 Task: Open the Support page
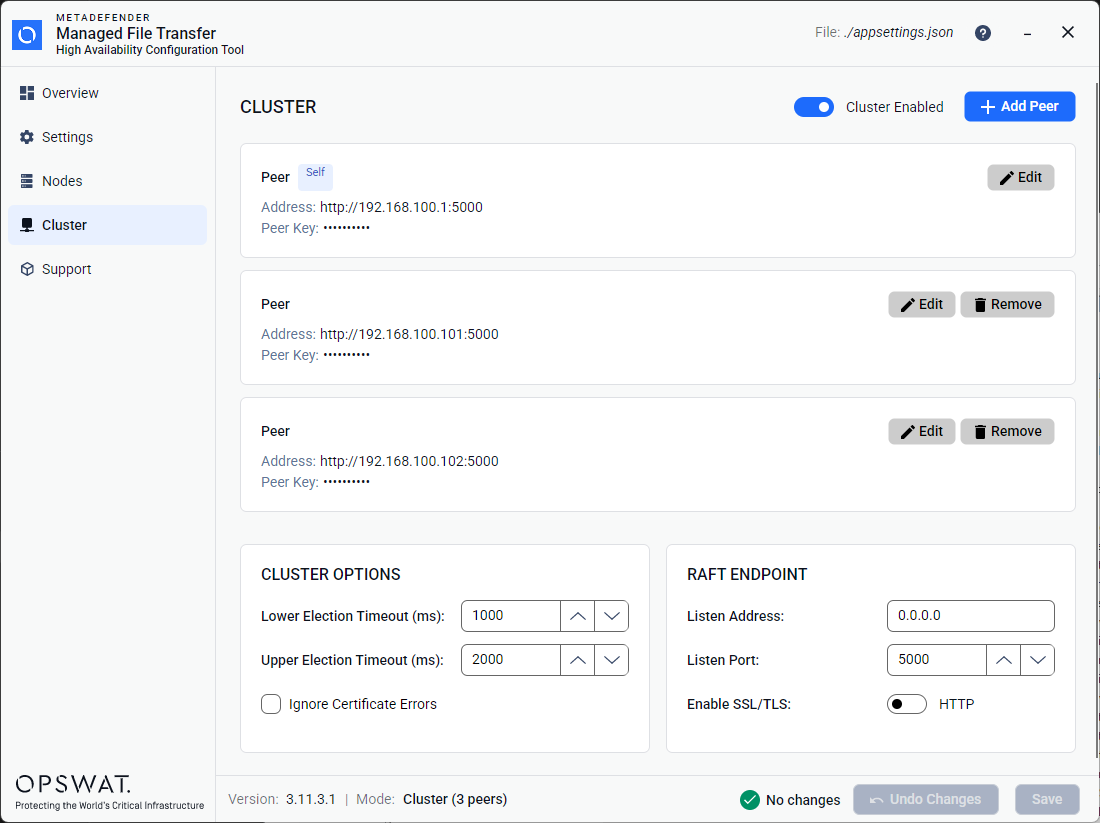[x=107, y=269]
